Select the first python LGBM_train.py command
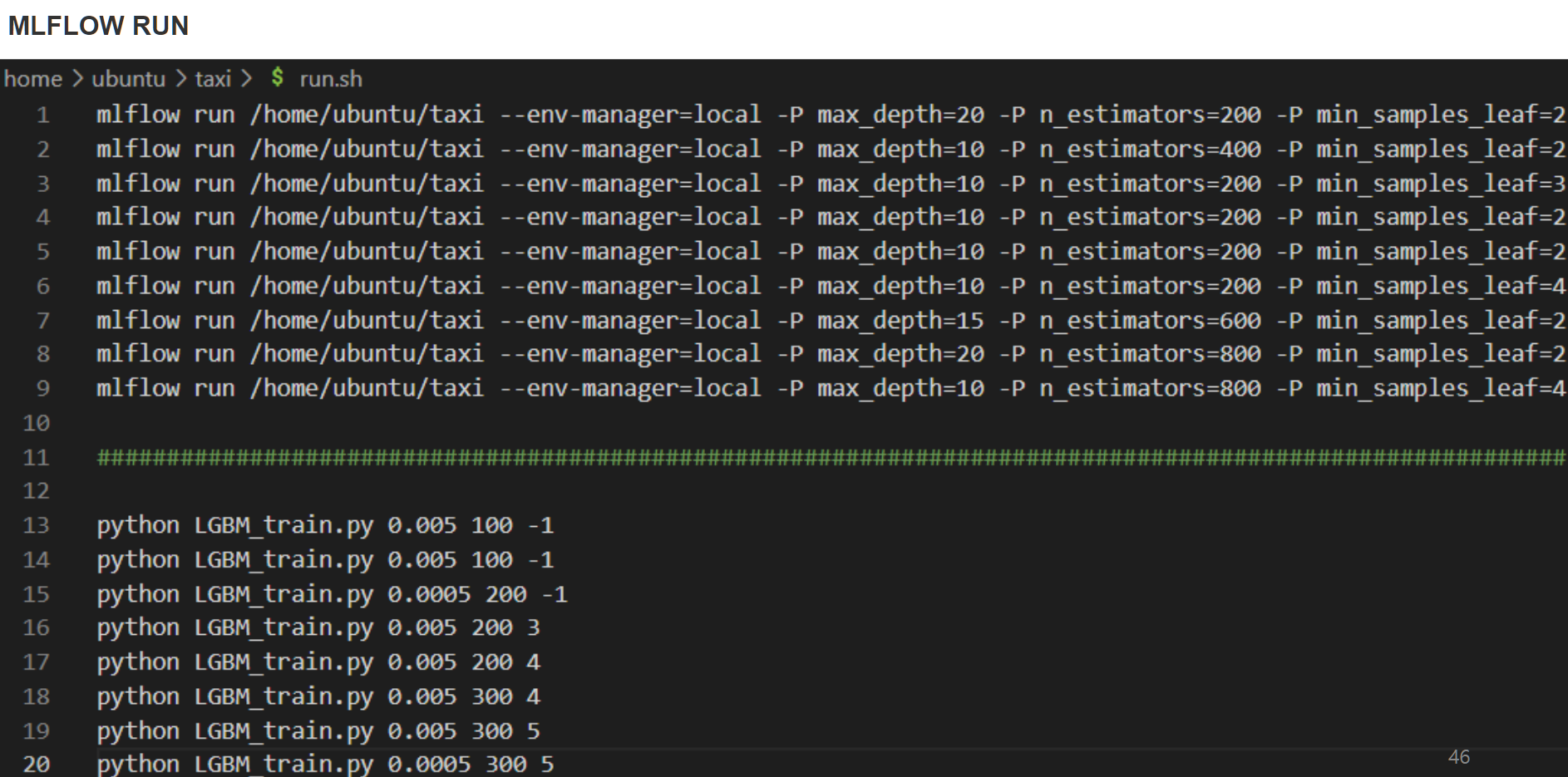 [326, 524]
